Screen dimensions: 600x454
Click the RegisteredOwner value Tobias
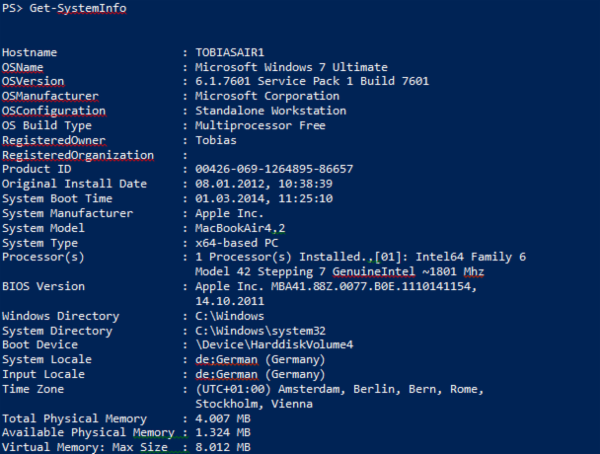point(218,140)
